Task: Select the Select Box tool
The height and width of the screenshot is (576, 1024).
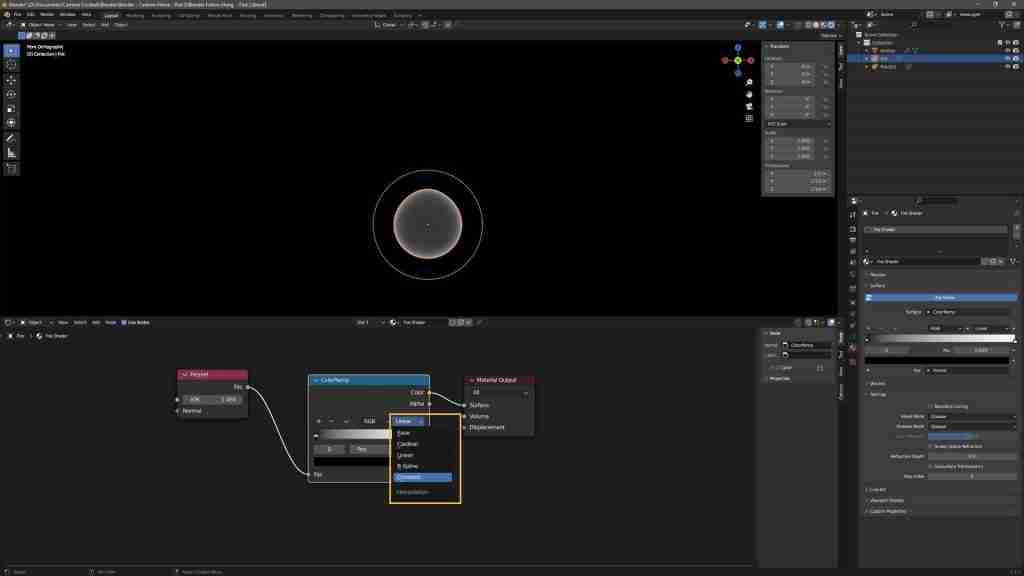Action: tap(11, 50)
